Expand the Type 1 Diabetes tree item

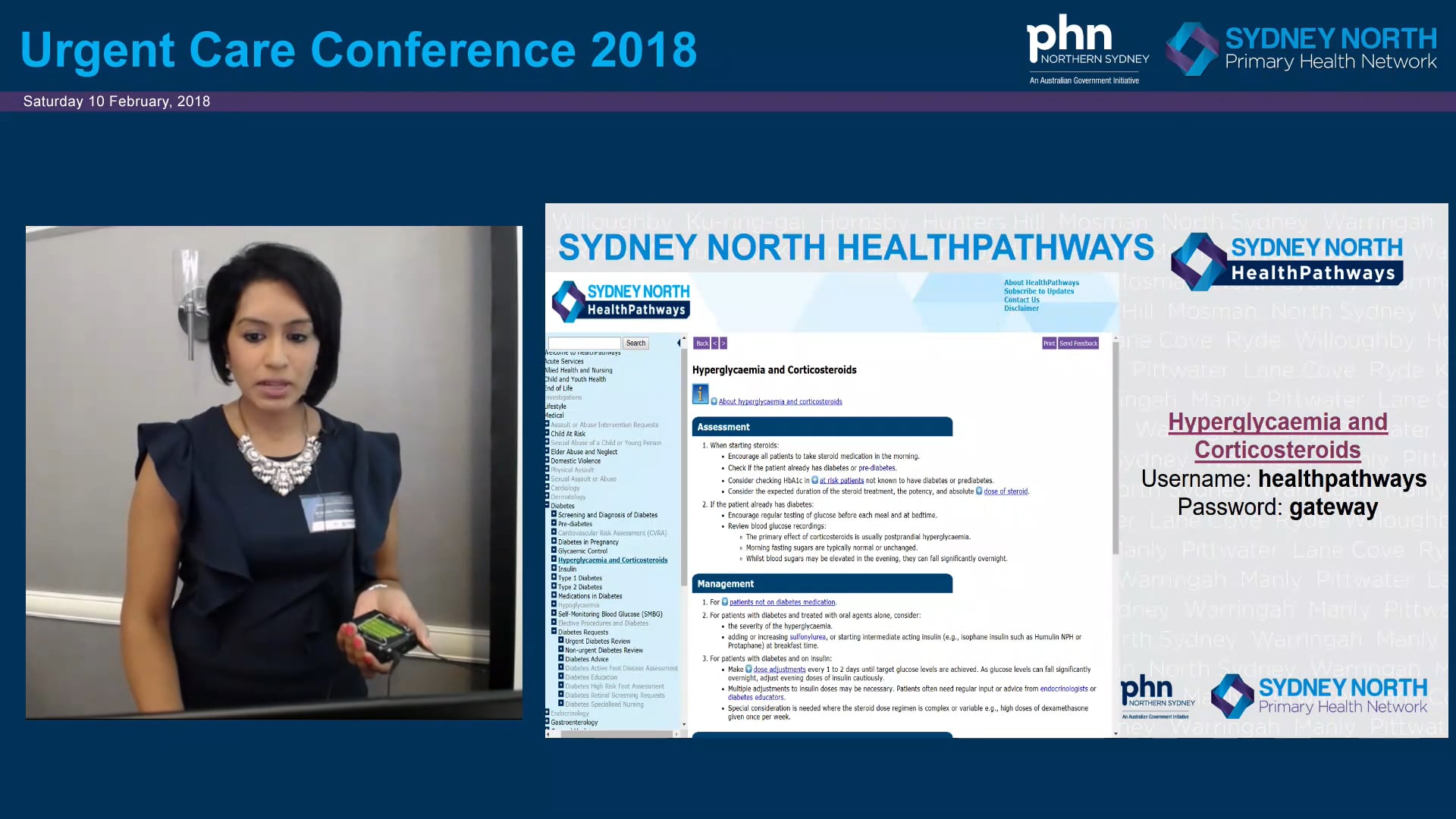coord(554,578)
